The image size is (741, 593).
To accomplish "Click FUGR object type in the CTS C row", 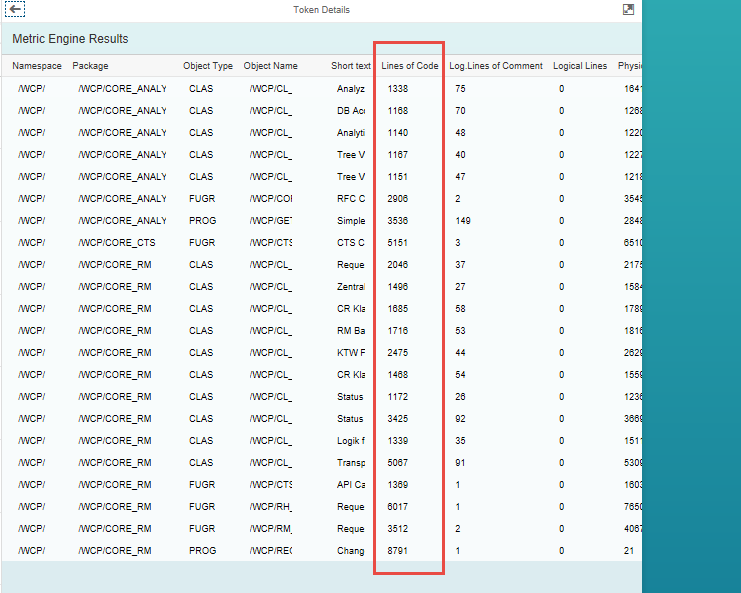I will click(202, 242).
